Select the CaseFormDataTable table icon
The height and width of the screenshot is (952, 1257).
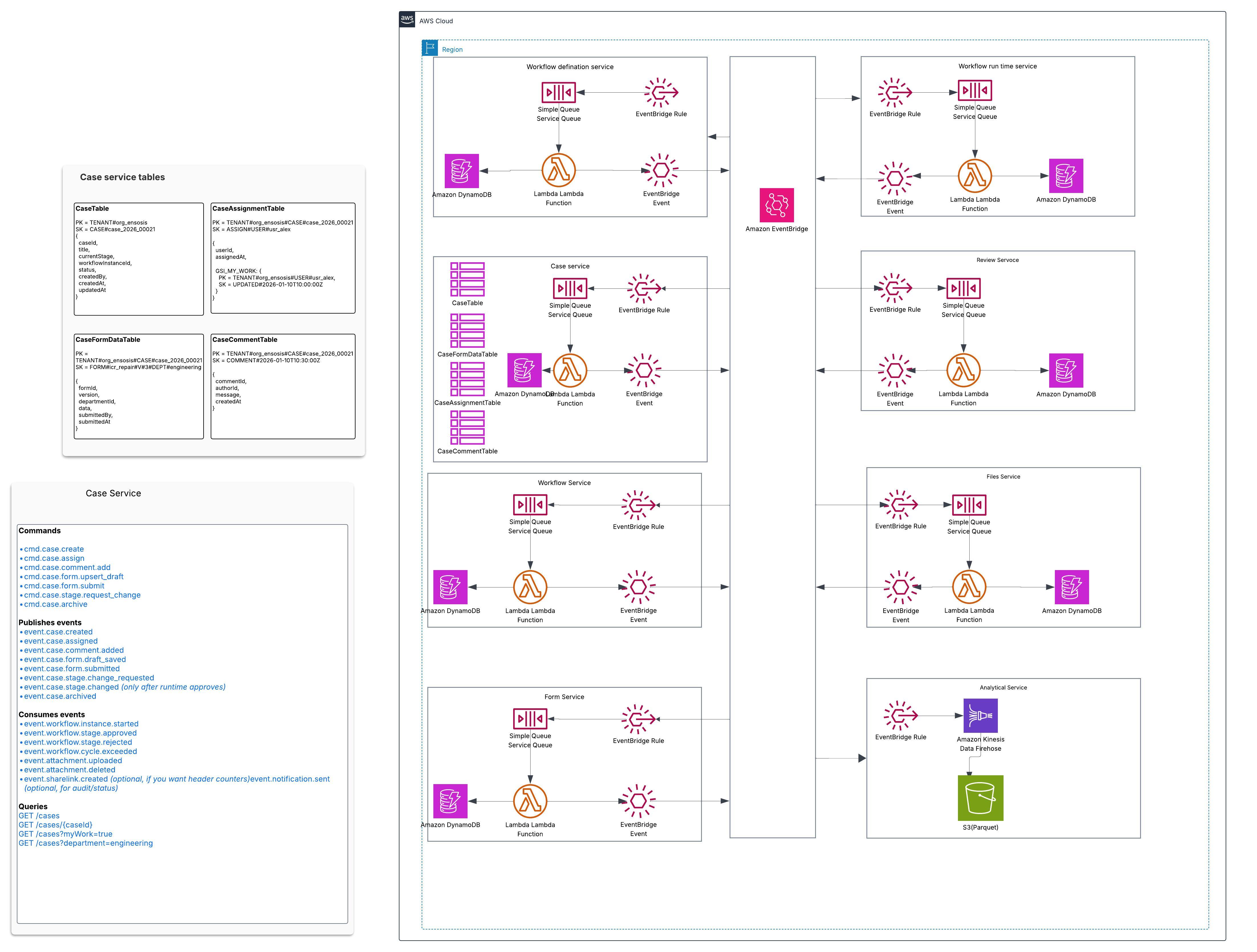467,330
